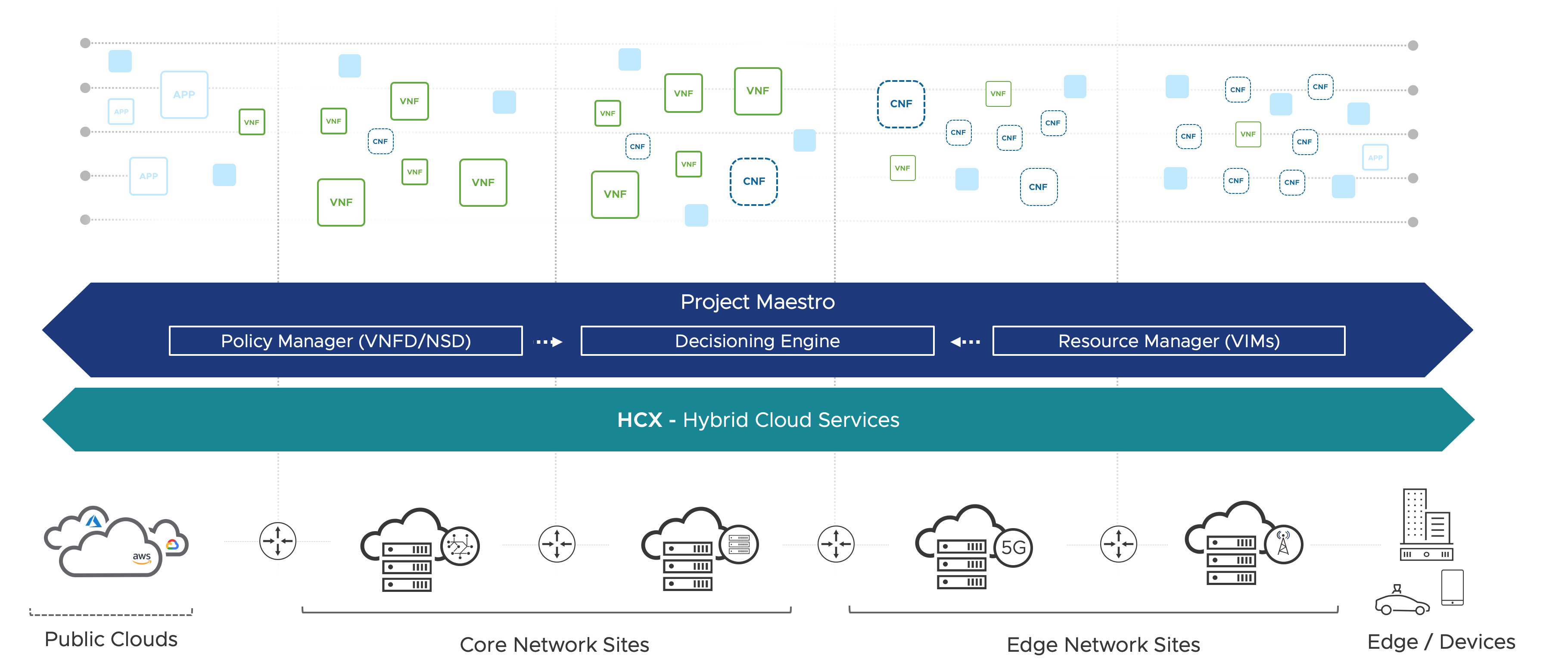Click the smartphone device icon
1568x672 pixels.
click(x=1453, y=588)
